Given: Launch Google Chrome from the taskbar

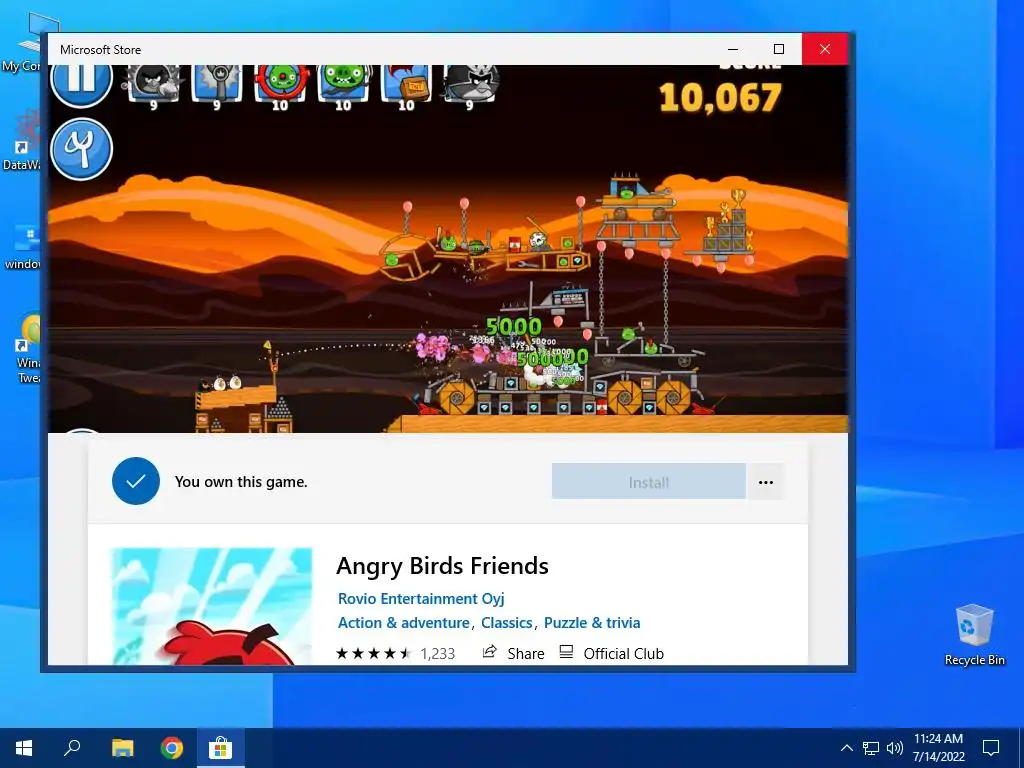Looking at the screenshot, I should click(172, 748).
